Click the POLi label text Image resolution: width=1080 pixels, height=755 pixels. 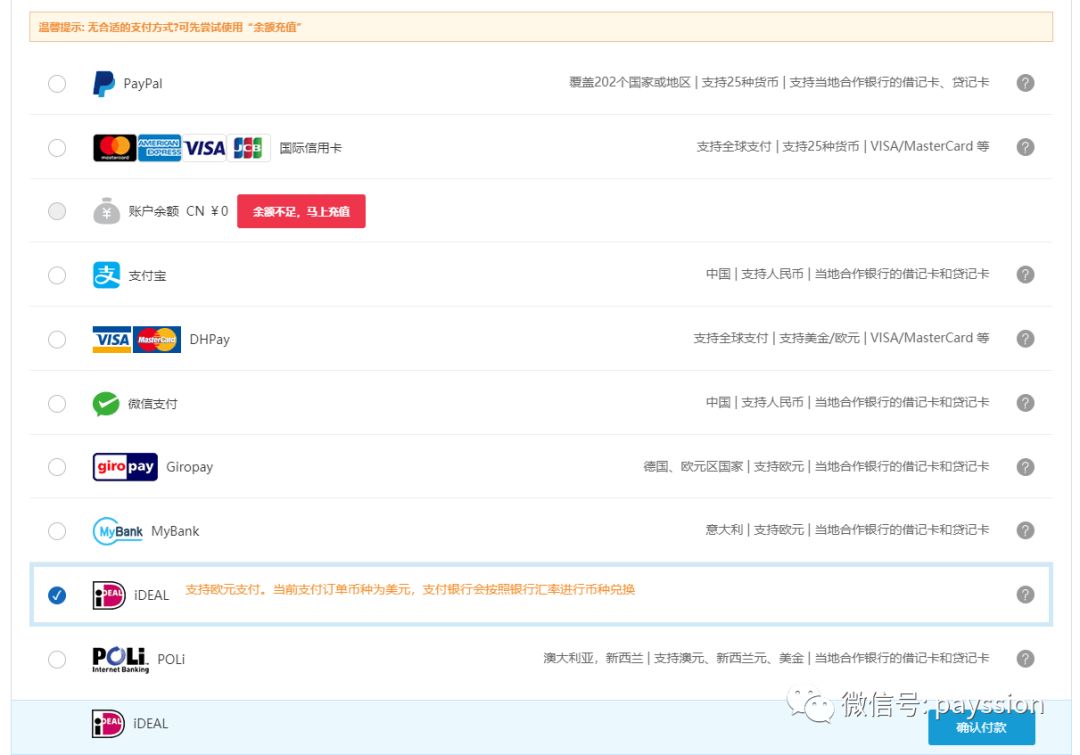pyautogui.click(x=172, y=659)
